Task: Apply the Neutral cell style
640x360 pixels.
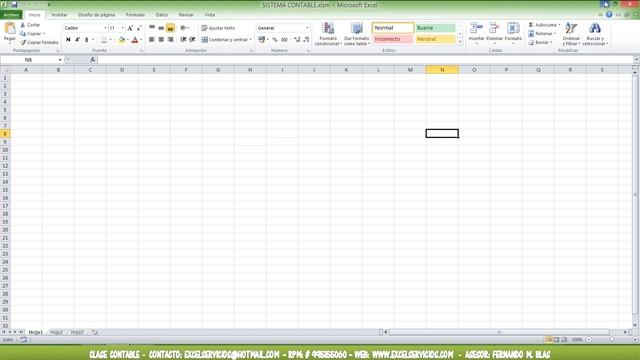Action: tap(435, 39)
